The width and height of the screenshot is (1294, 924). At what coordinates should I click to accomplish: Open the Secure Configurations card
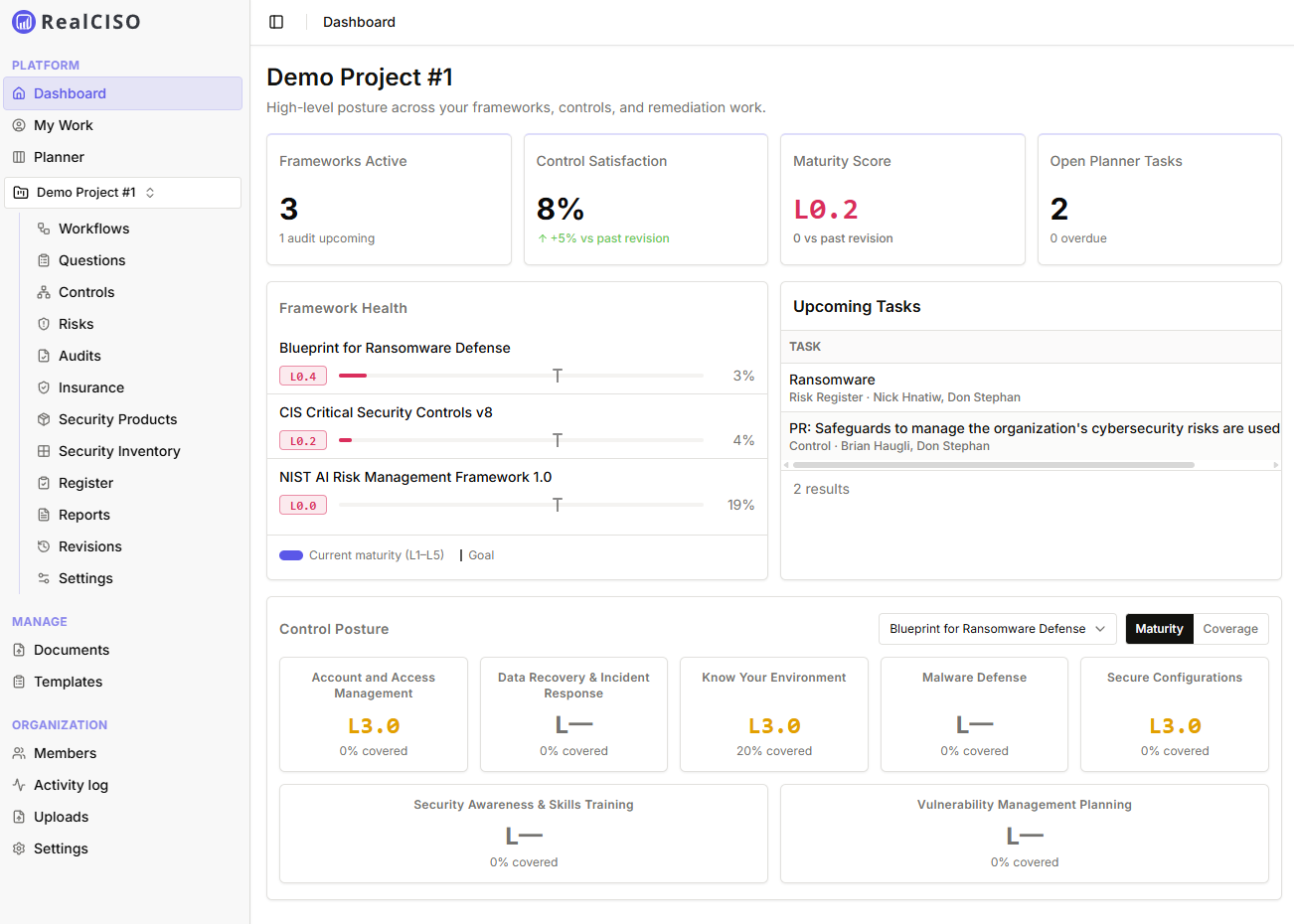1175,714
